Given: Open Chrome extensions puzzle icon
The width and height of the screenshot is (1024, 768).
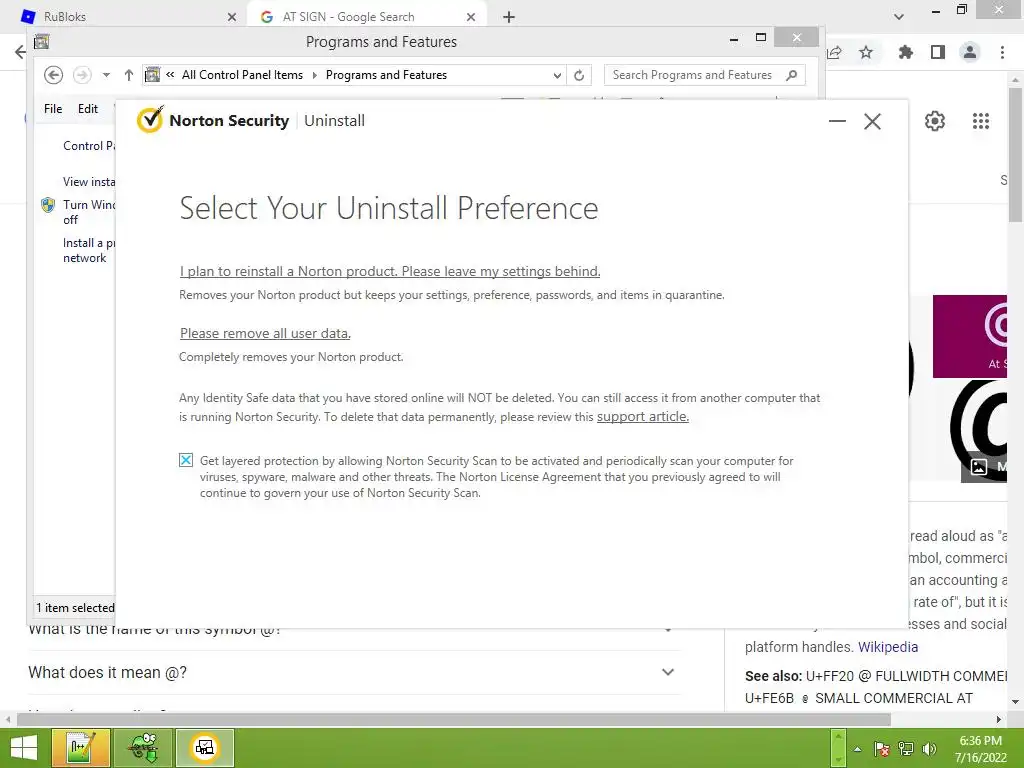Looking at the screenshot, I should [x=906, y=52].
